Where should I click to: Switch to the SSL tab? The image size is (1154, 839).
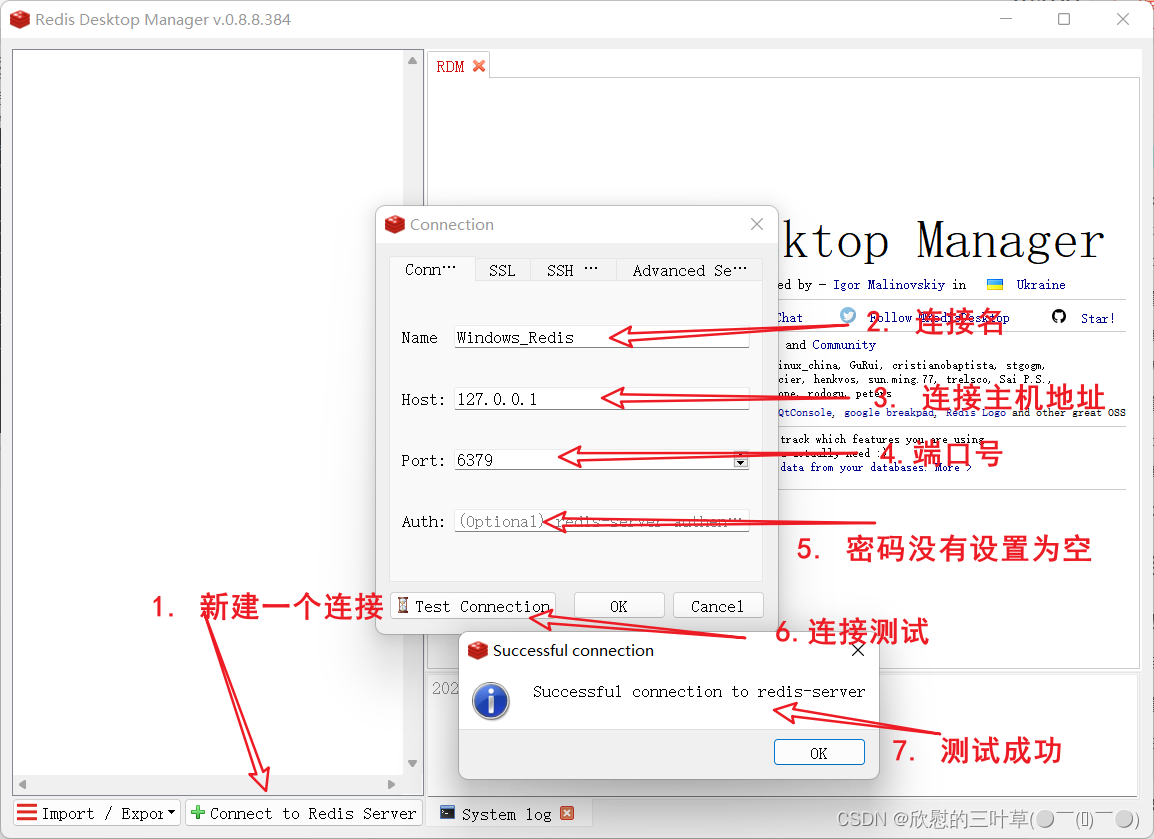502,271
